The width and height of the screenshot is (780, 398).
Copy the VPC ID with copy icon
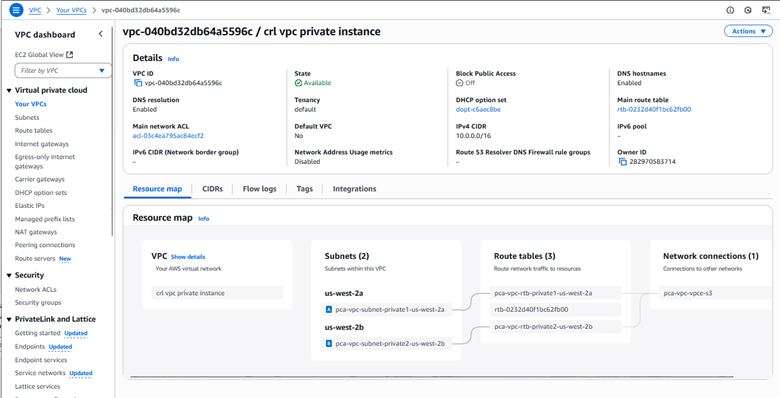coord(137,83)
